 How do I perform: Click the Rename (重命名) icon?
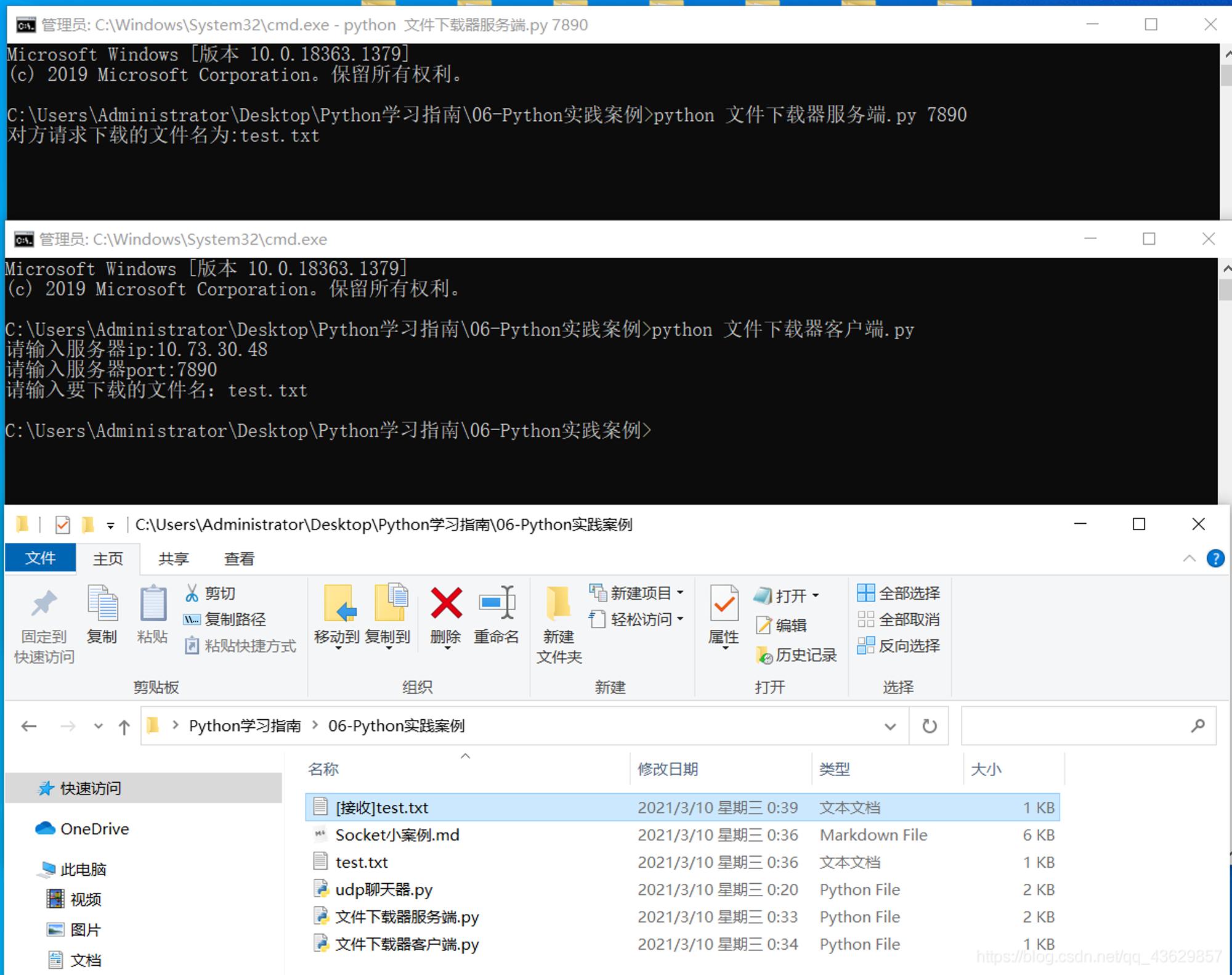tap(497, 602)
